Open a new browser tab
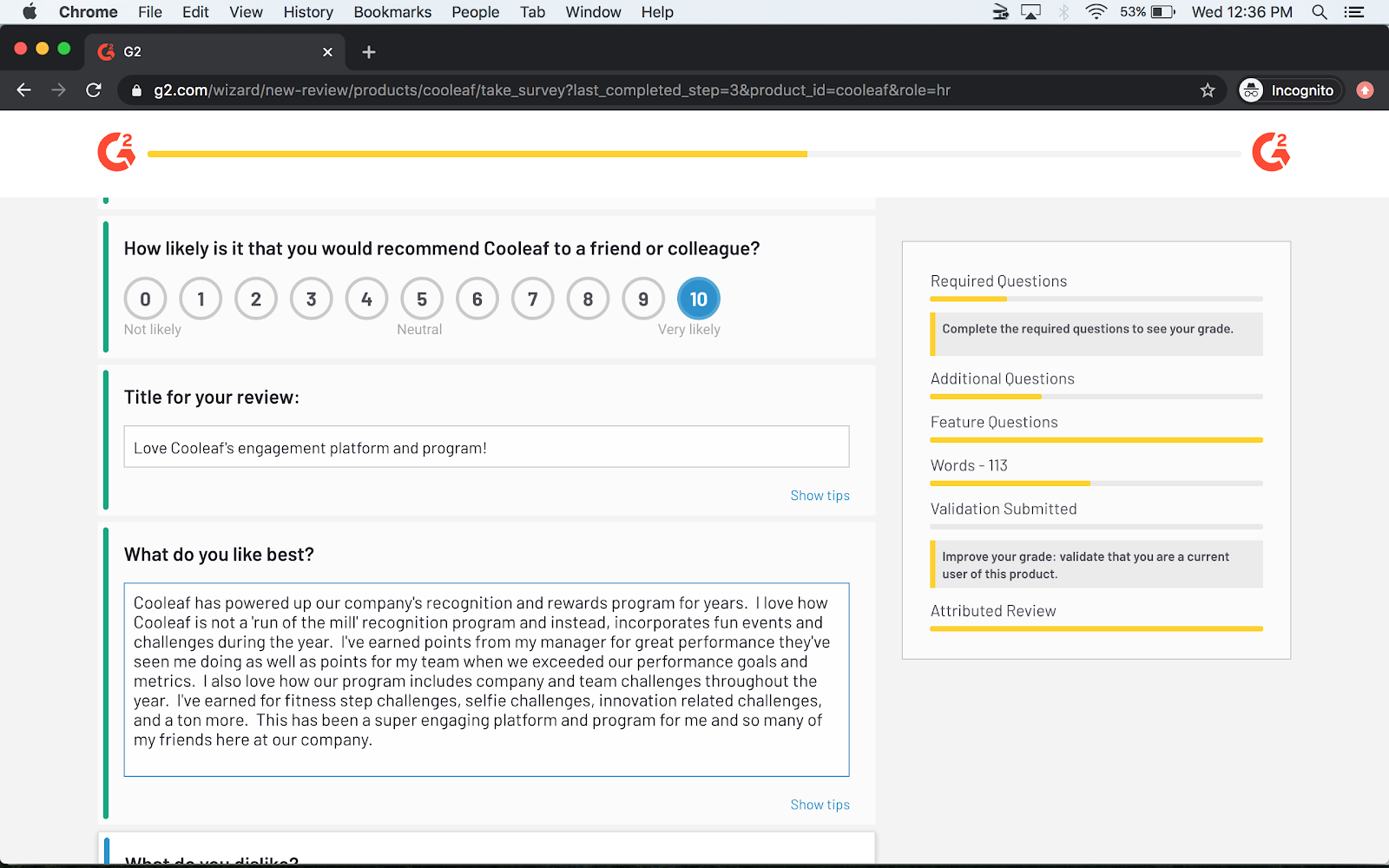 [x=369, y=52]
